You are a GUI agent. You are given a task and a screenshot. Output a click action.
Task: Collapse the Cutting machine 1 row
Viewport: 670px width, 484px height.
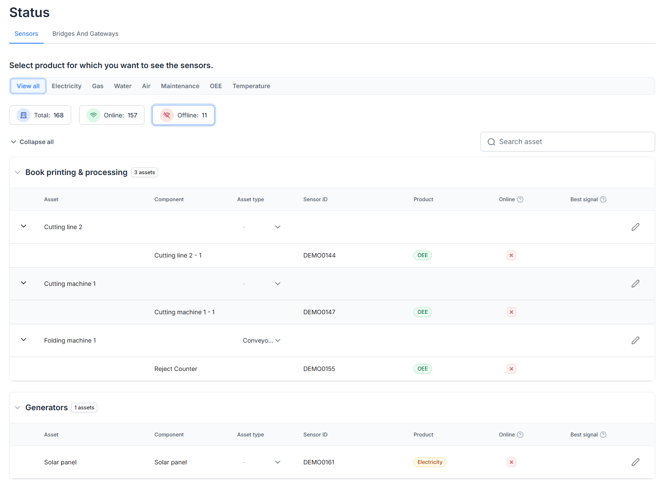pyautogui.click(x=24, y=283)
